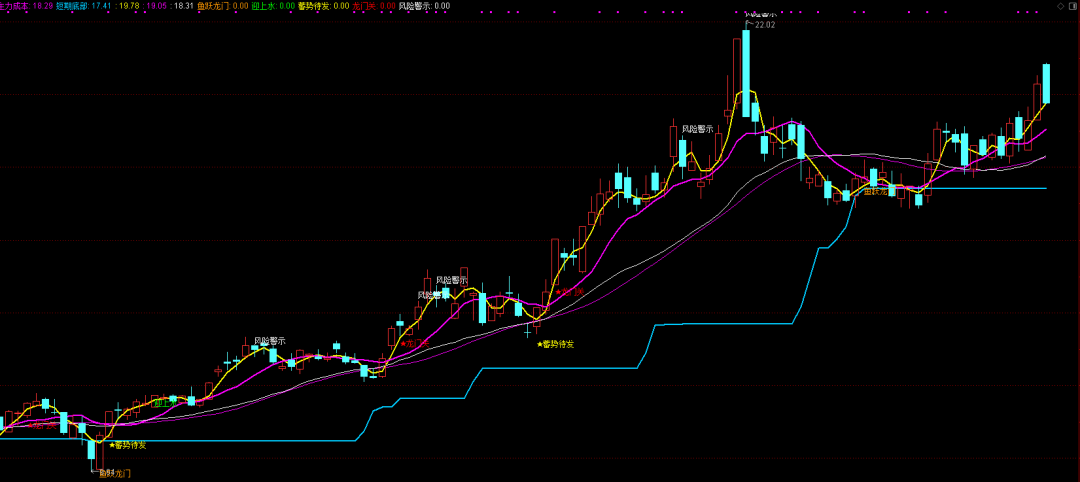
Task: Select the 鱼跃龙门 indicator in header legend
Action: tap(214, 6)
